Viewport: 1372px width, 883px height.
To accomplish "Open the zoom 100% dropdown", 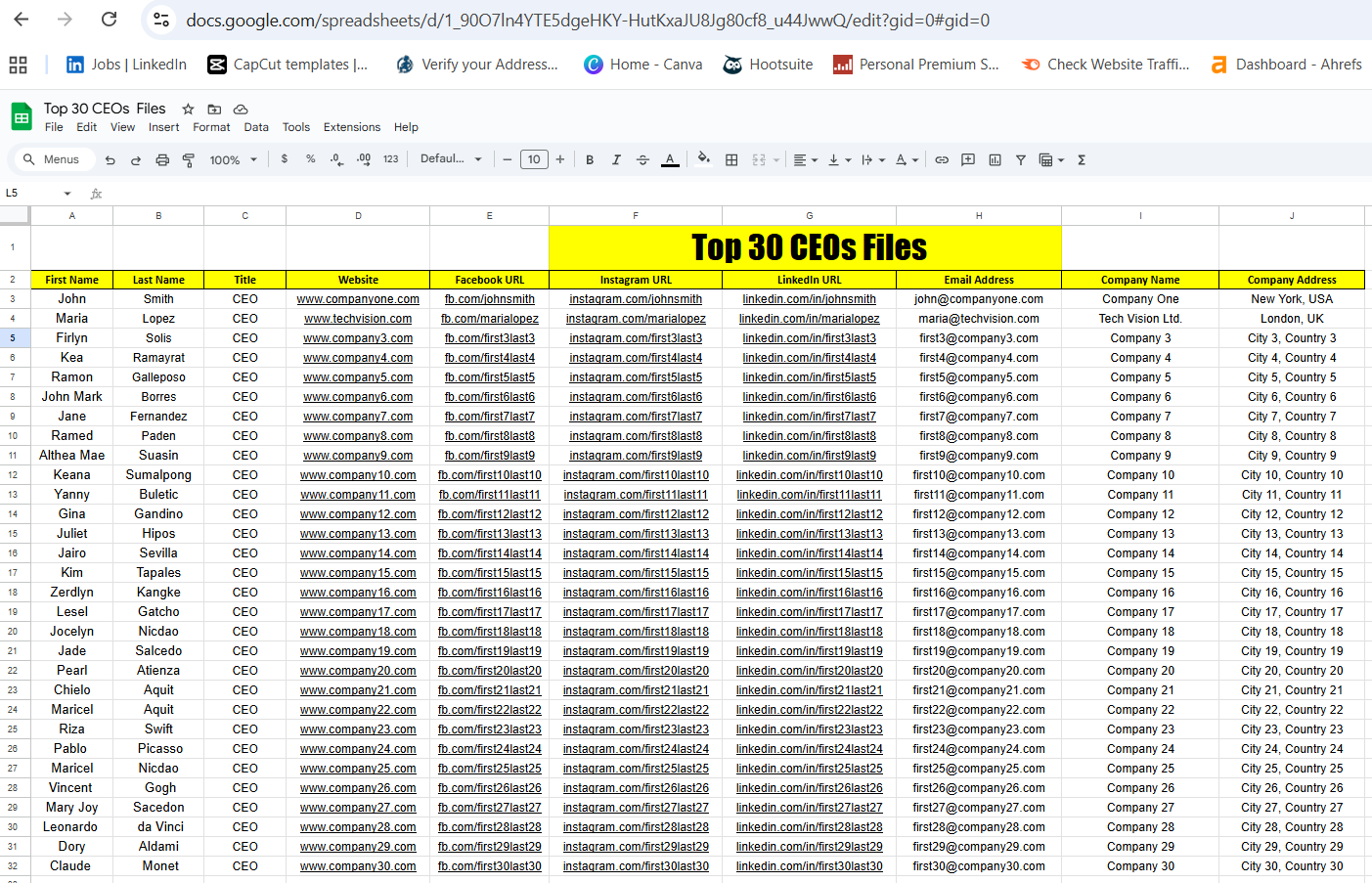I will (x=234, y=159).
